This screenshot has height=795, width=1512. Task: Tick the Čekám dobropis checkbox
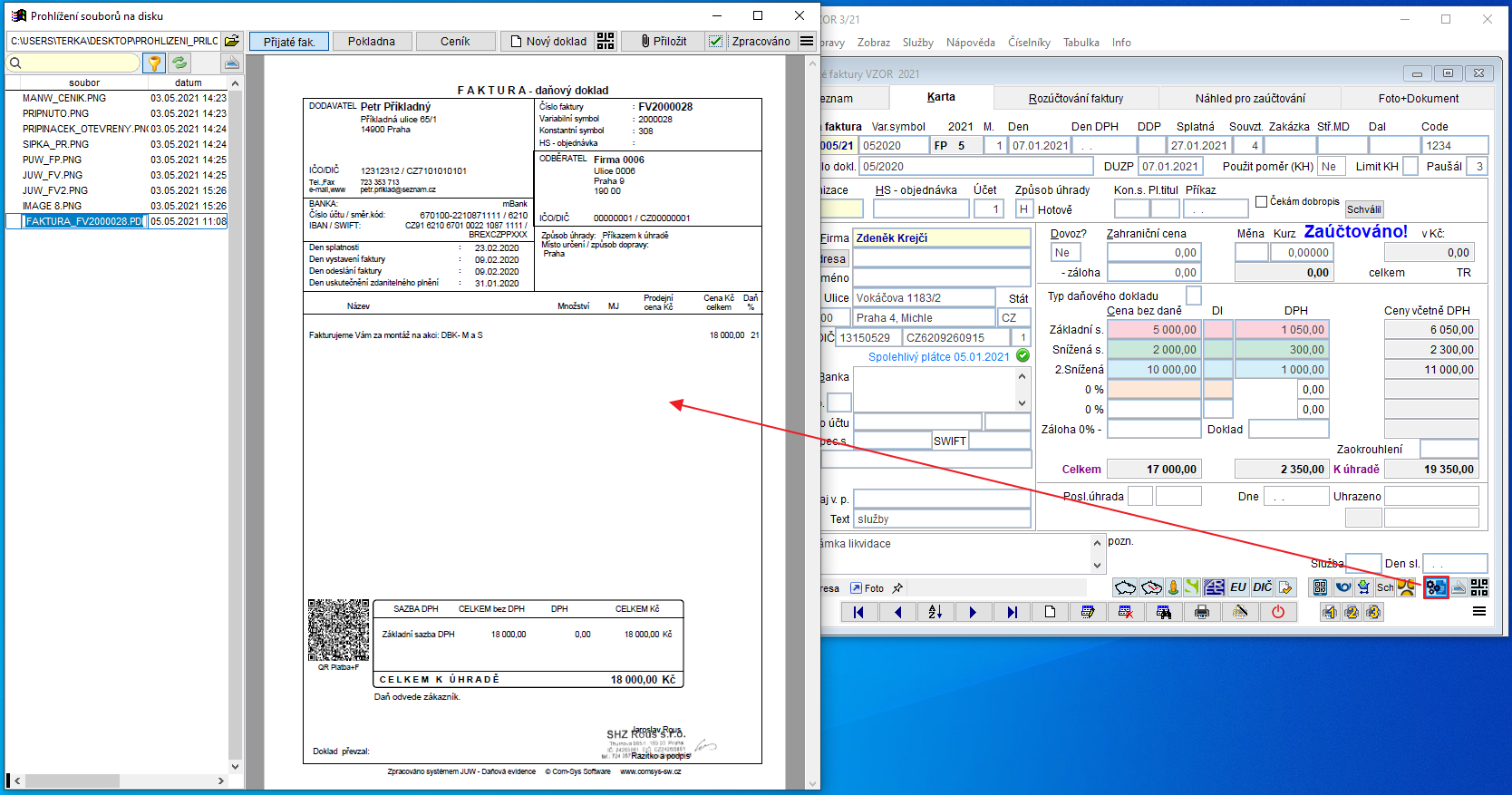(x=1261, y=201)
